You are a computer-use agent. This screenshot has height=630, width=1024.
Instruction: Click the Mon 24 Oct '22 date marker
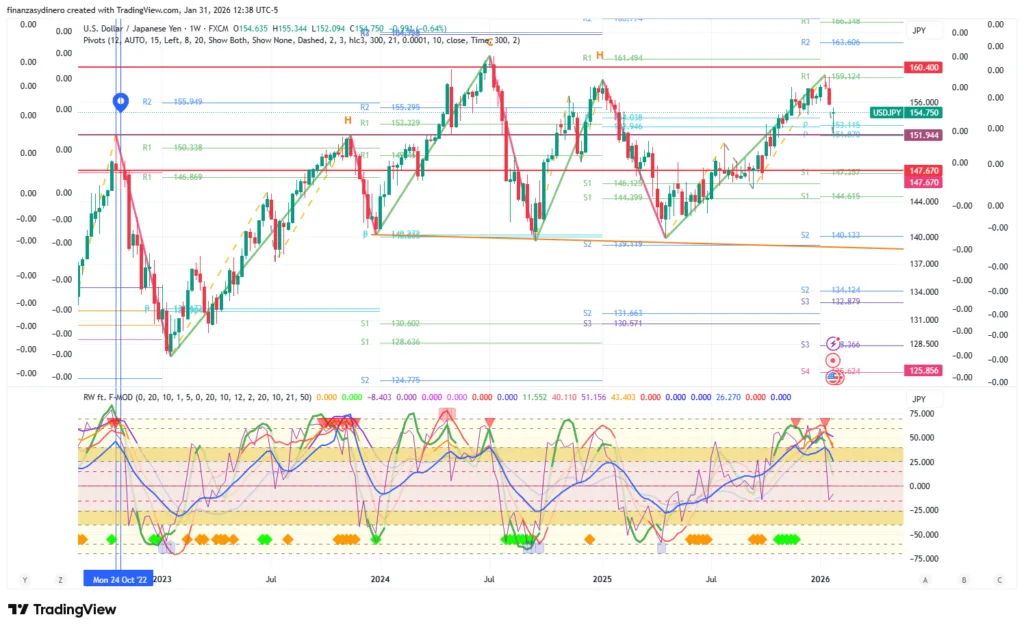click(118, 580)
